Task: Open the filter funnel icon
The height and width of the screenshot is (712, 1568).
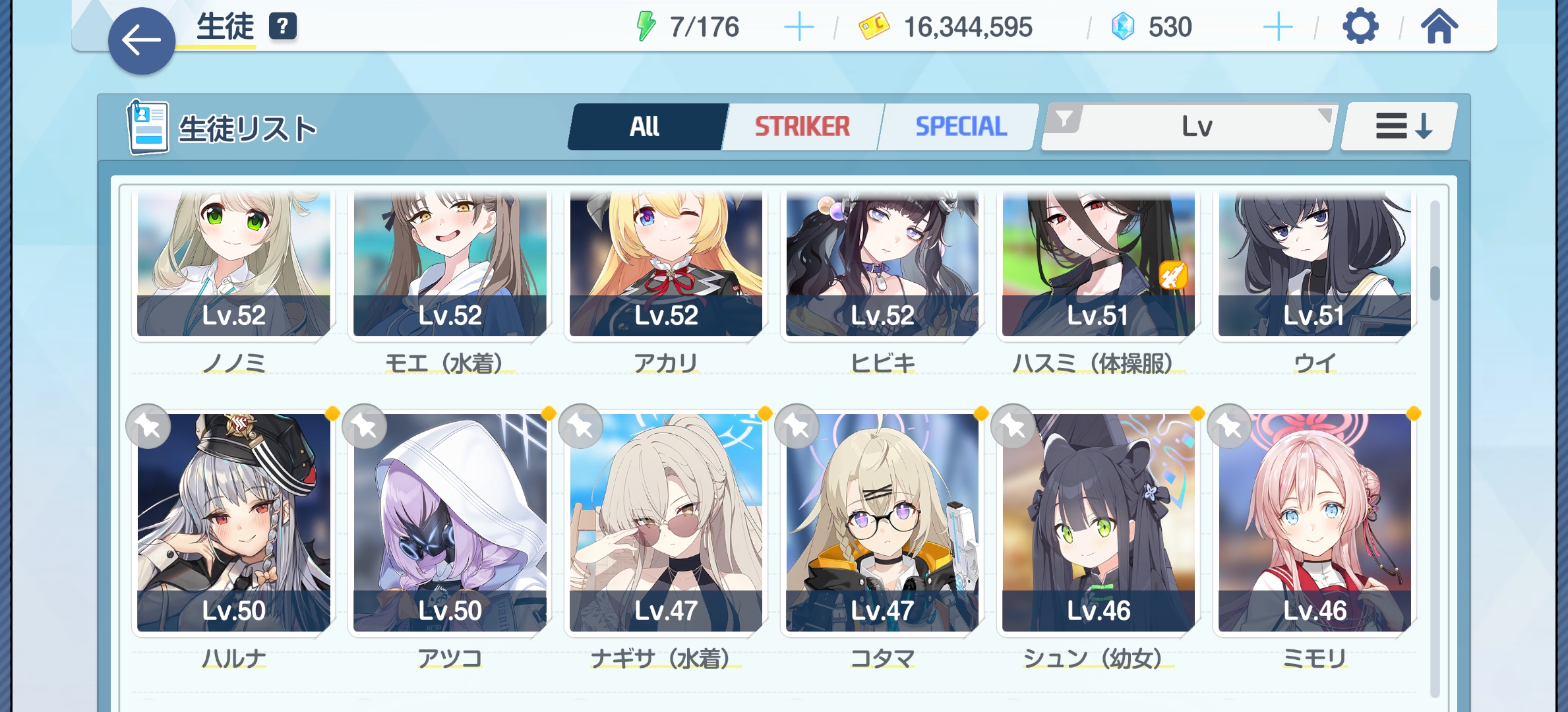Action: point(1064,119)
